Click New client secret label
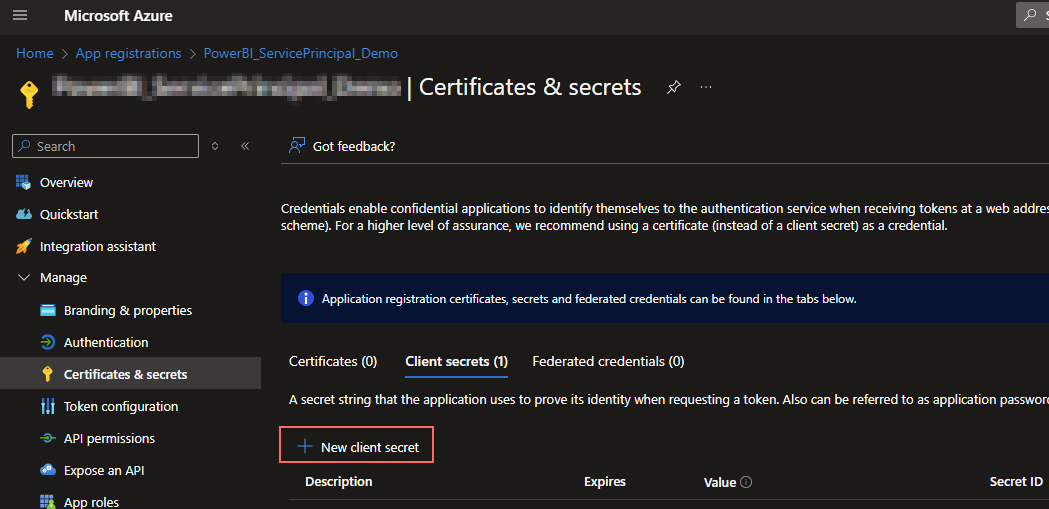The height and width of the screenshot is (509, 1049). point(370,447)
